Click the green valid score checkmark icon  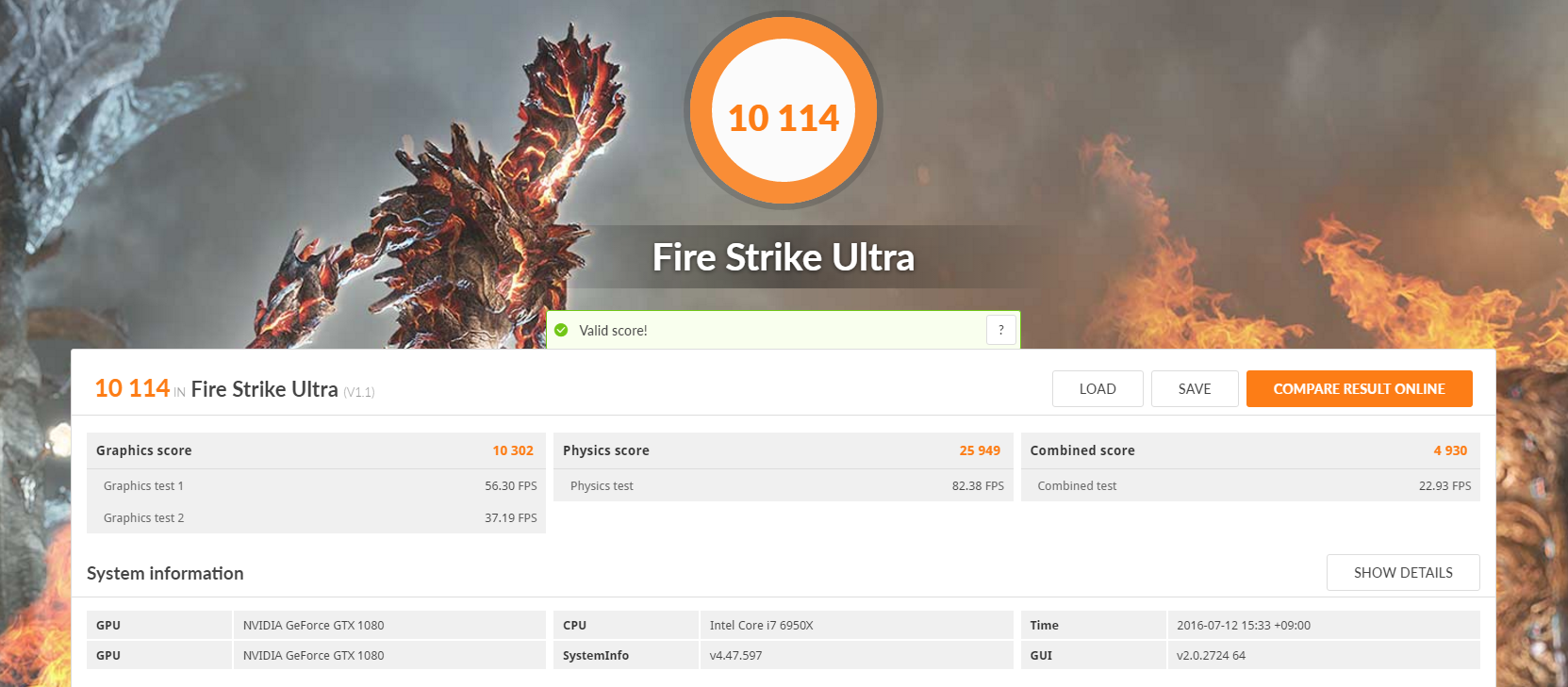(x=561, y=330)
